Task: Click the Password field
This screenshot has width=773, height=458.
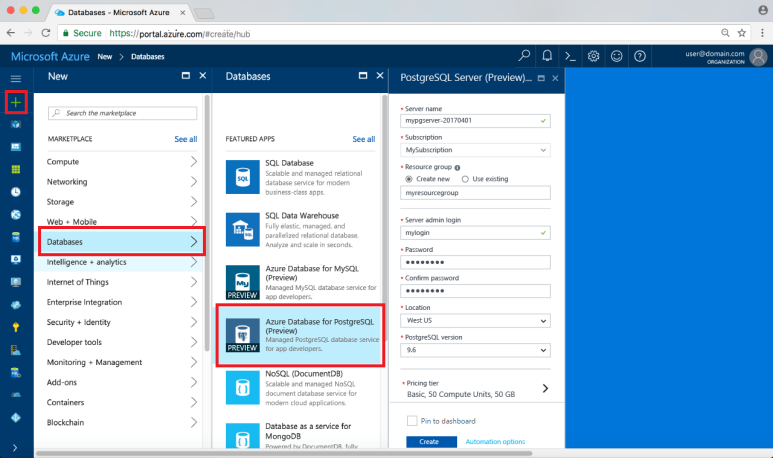Action: (x=475, y=262)
